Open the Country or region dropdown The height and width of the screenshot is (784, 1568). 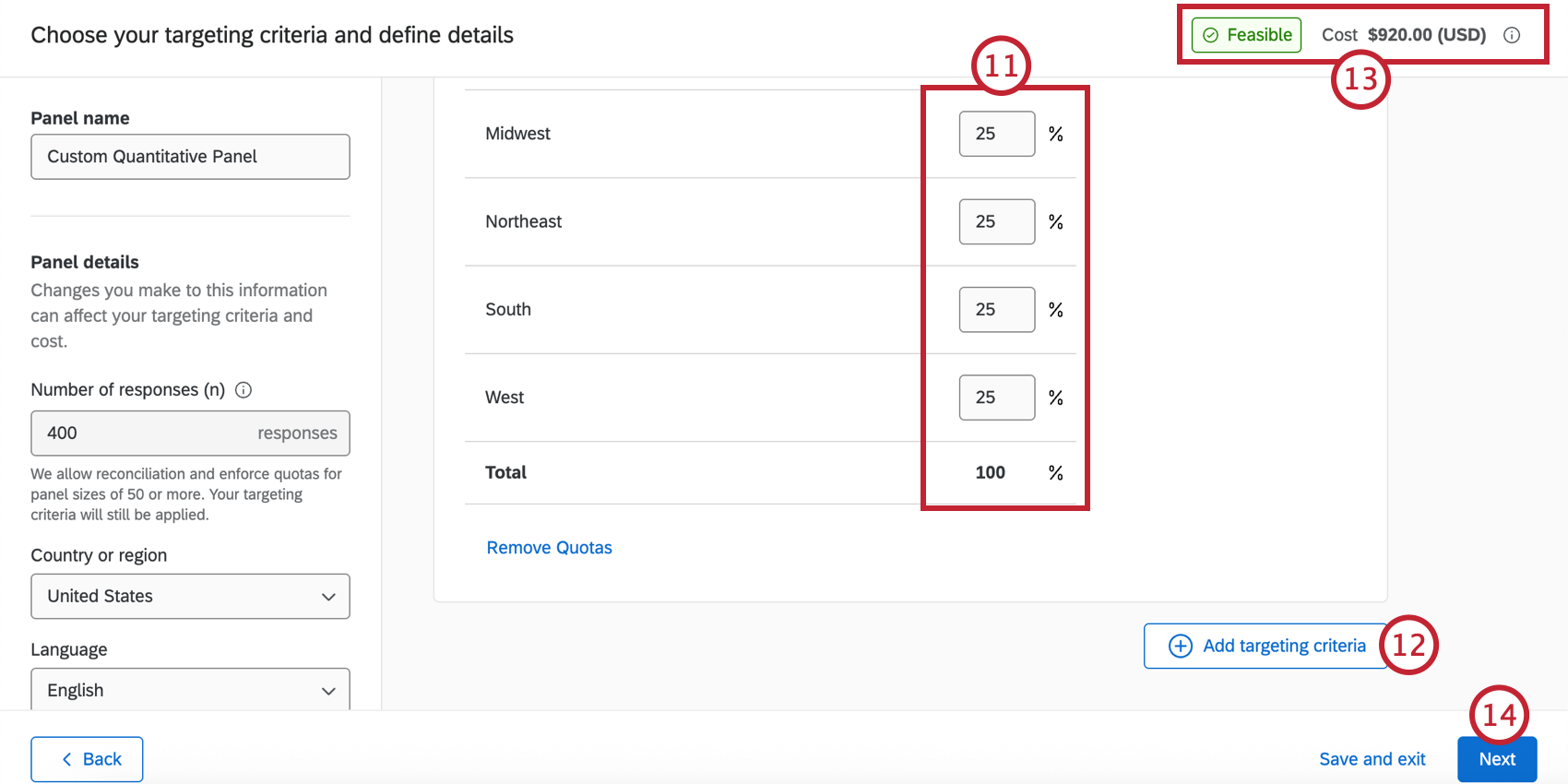(x=190, y=597)
